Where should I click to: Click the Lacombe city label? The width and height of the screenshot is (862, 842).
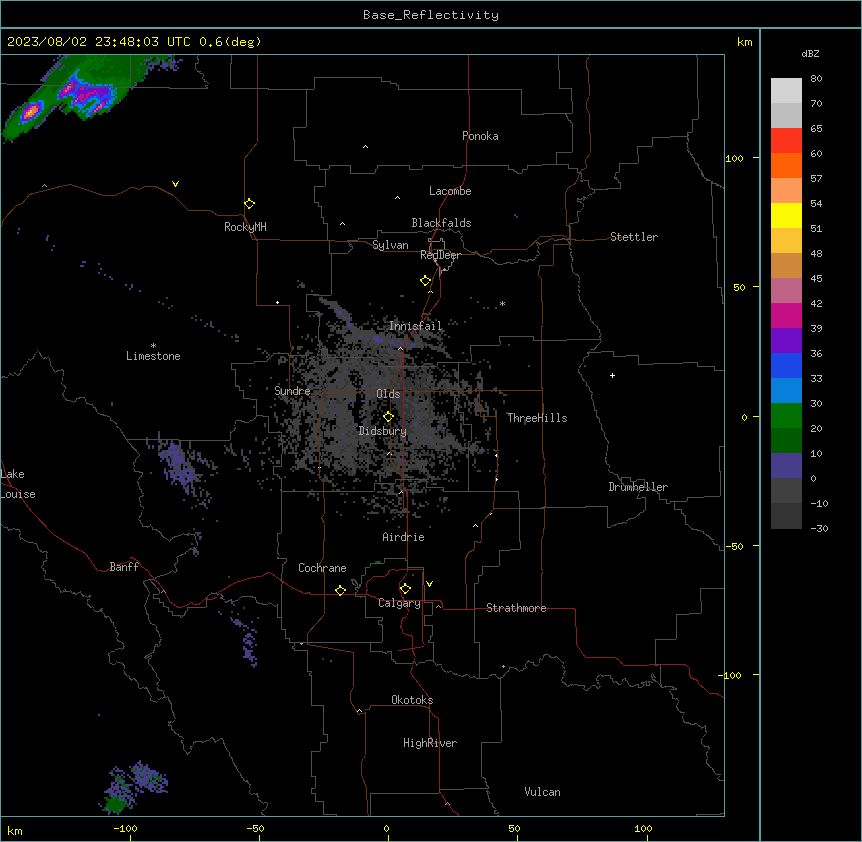click(x=450, y=191)
